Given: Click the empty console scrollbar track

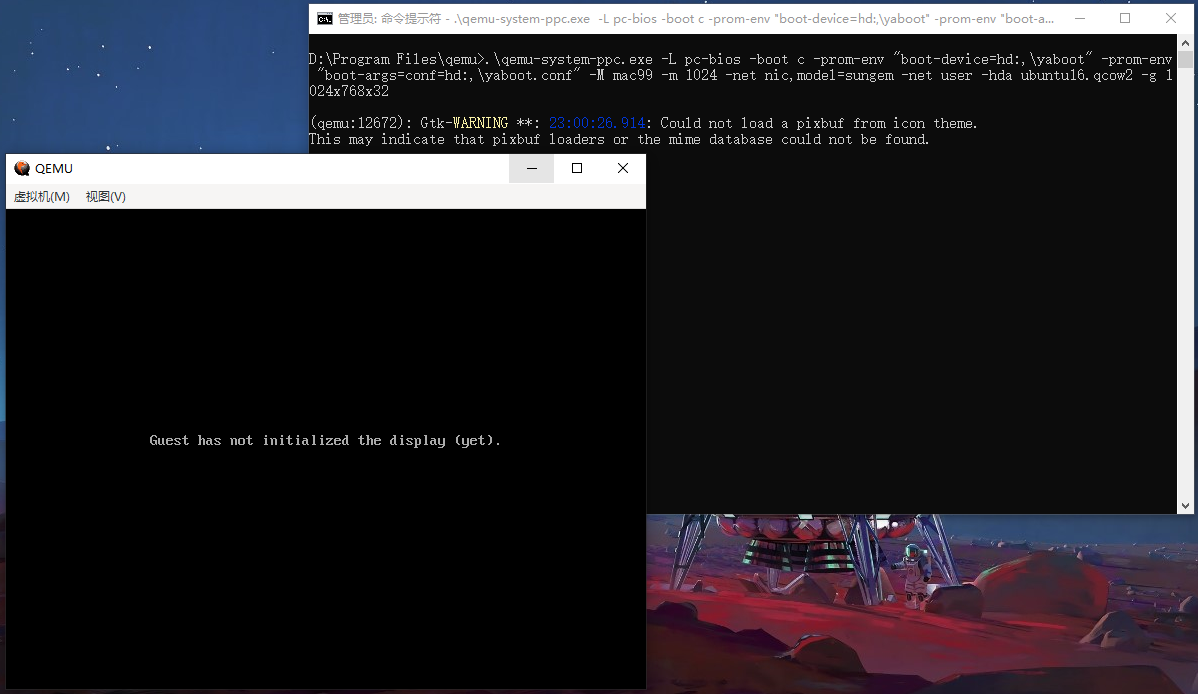Looking at the screenshot, I should 1185,283.
